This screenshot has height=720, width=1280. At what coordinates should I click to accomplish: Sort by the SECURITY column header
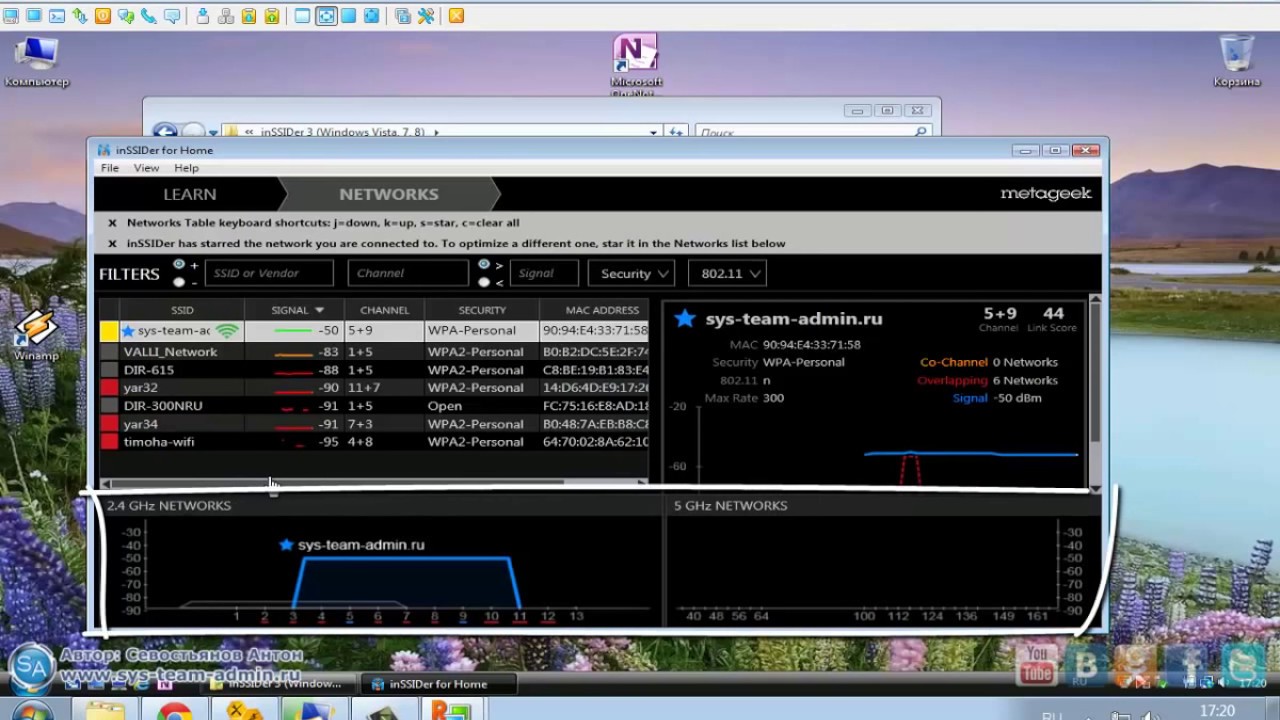[482, 310]
